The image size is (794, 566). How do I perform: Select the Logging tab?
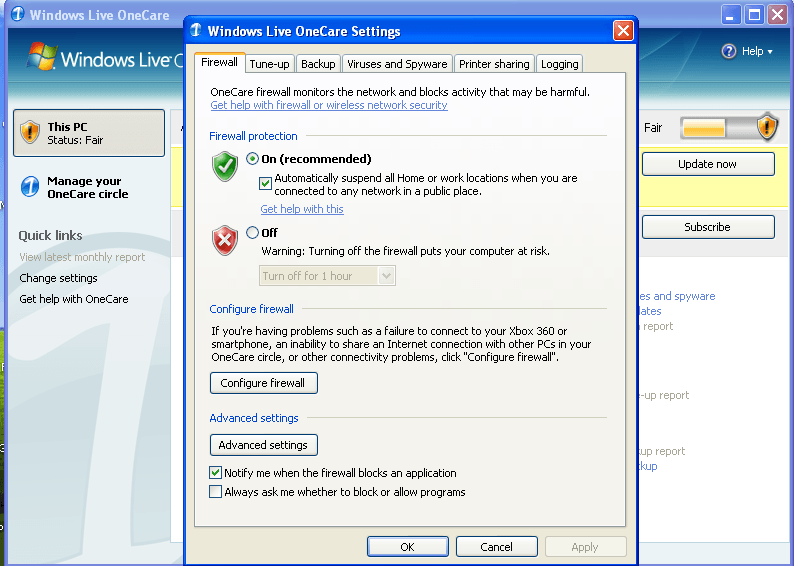click(x=560, y=64)
